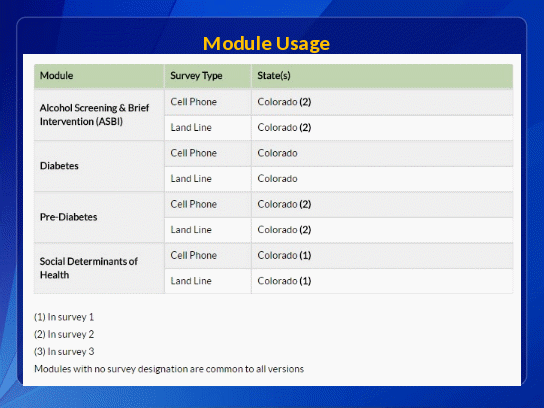
Task: Click the "(3) In survey 3" footnote
Action: pos(64,352)
